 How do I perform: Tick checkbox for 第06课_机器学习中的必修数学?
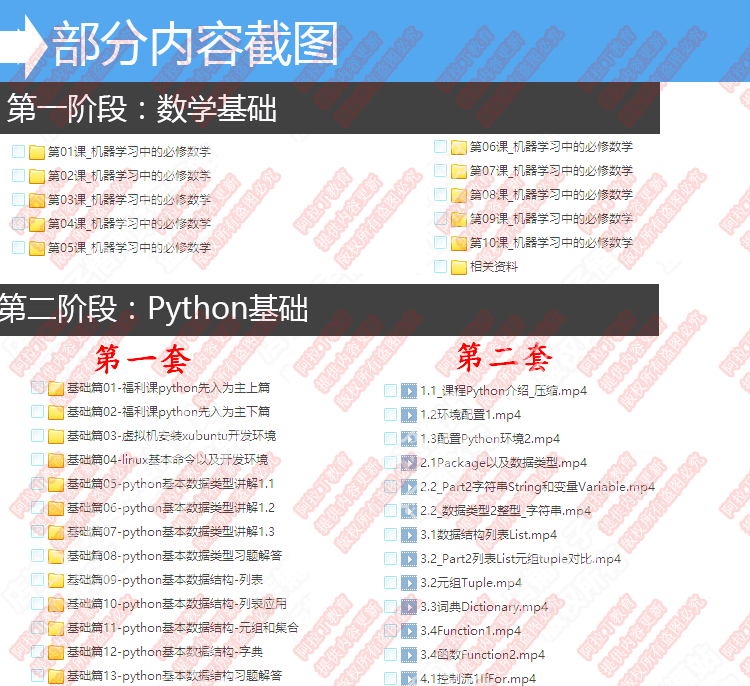(440, 146)
